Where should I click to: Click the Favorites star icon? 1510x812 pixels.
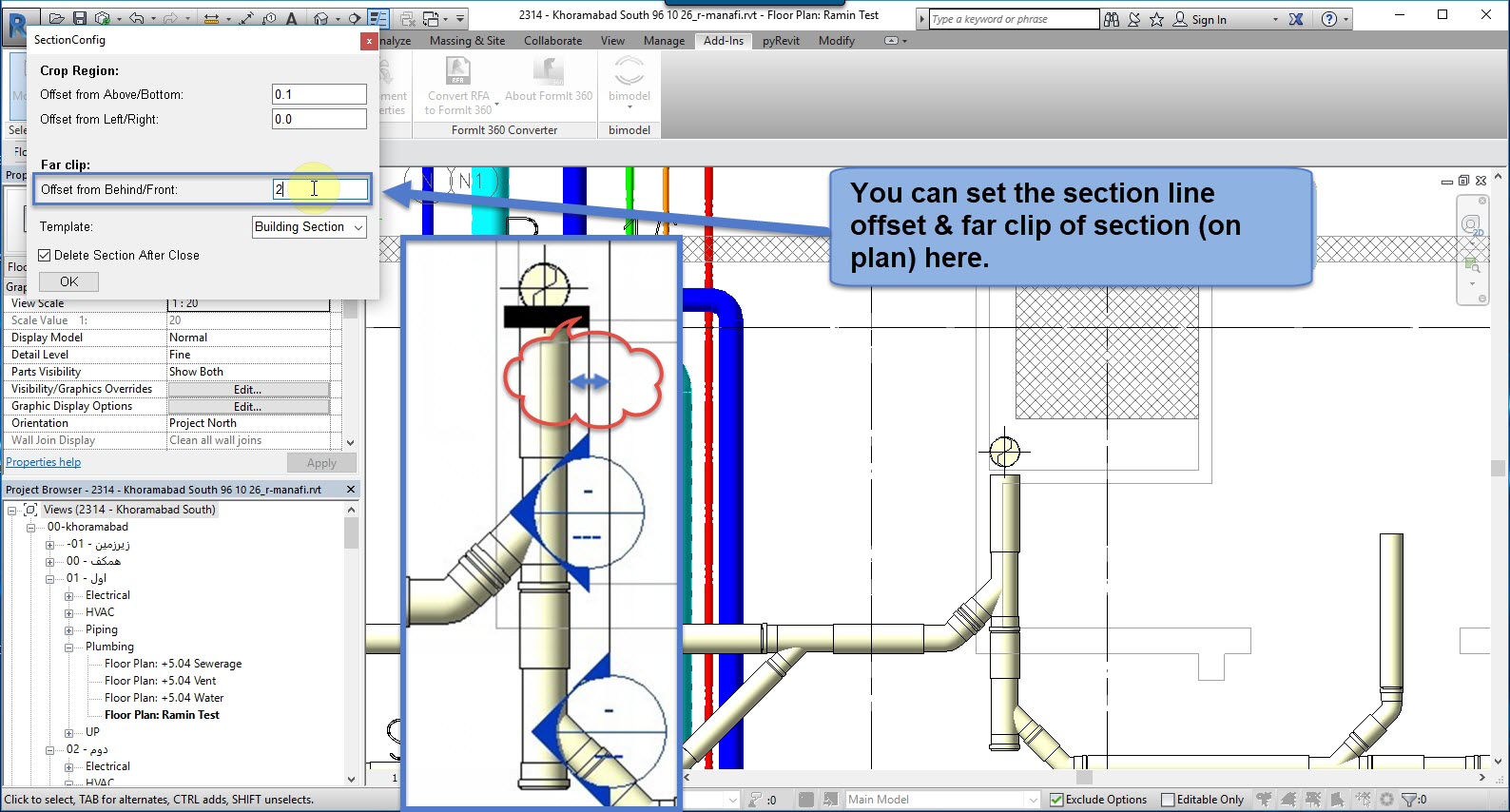(1156, 19)
